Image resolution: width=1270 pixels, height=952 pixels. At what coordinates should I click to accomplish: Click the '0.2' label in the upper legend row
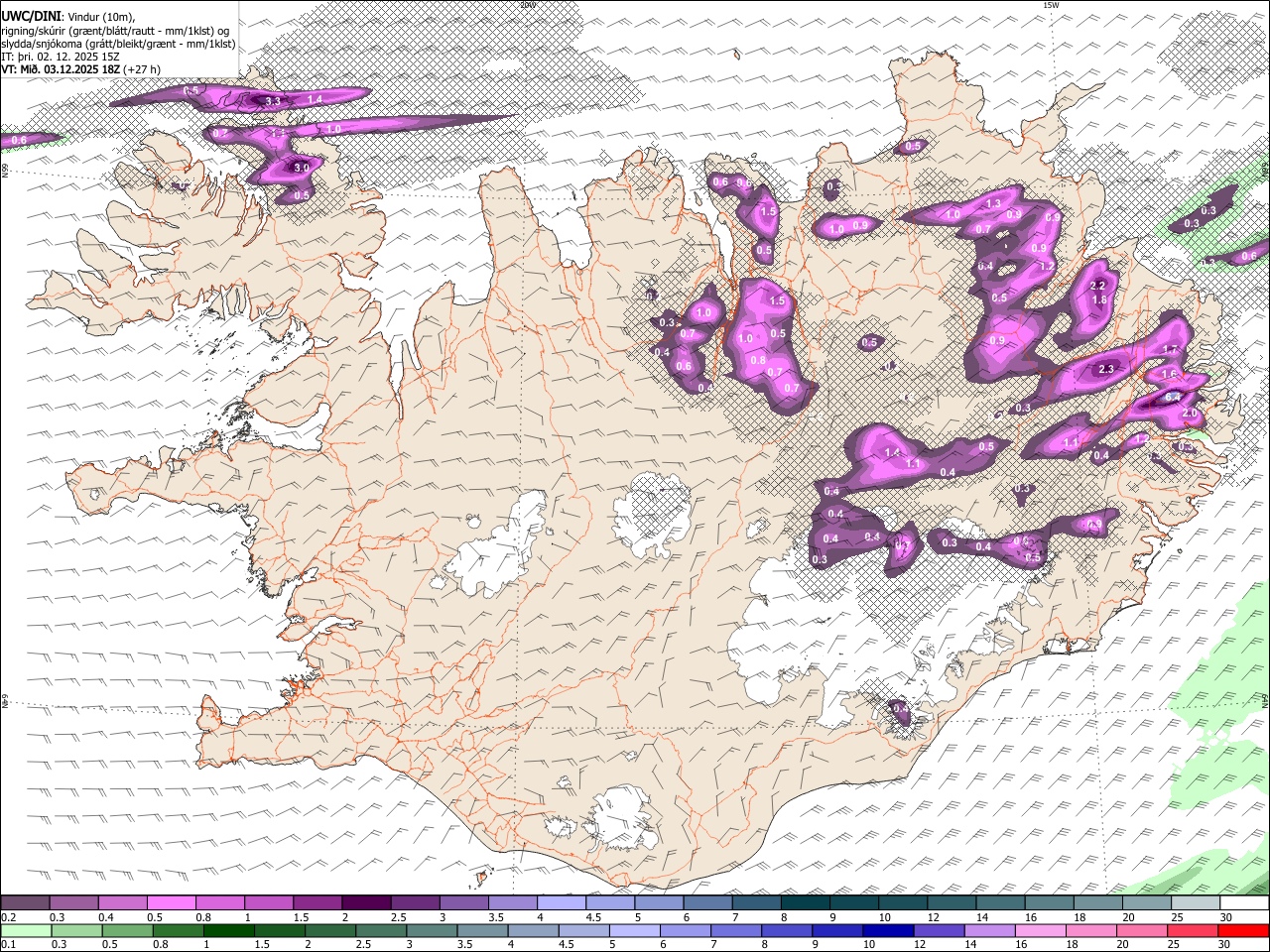pos(9,917)
